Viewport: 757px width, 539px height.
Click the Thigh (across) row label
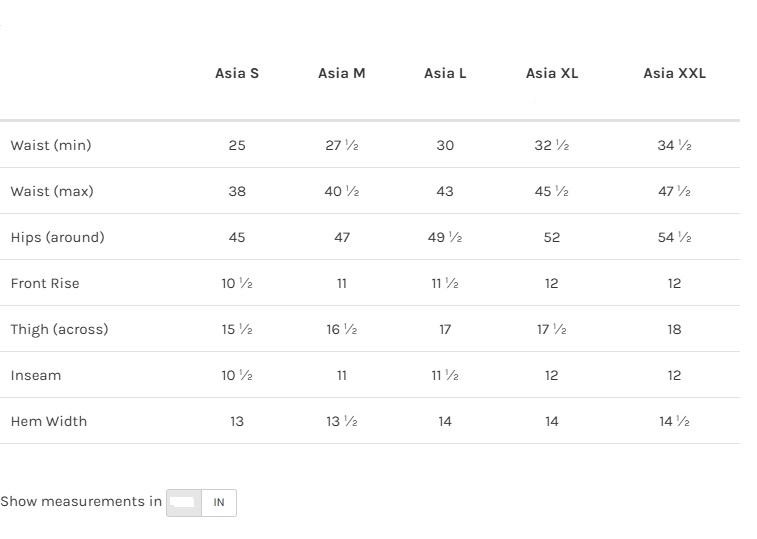click(x=59, y=329)
